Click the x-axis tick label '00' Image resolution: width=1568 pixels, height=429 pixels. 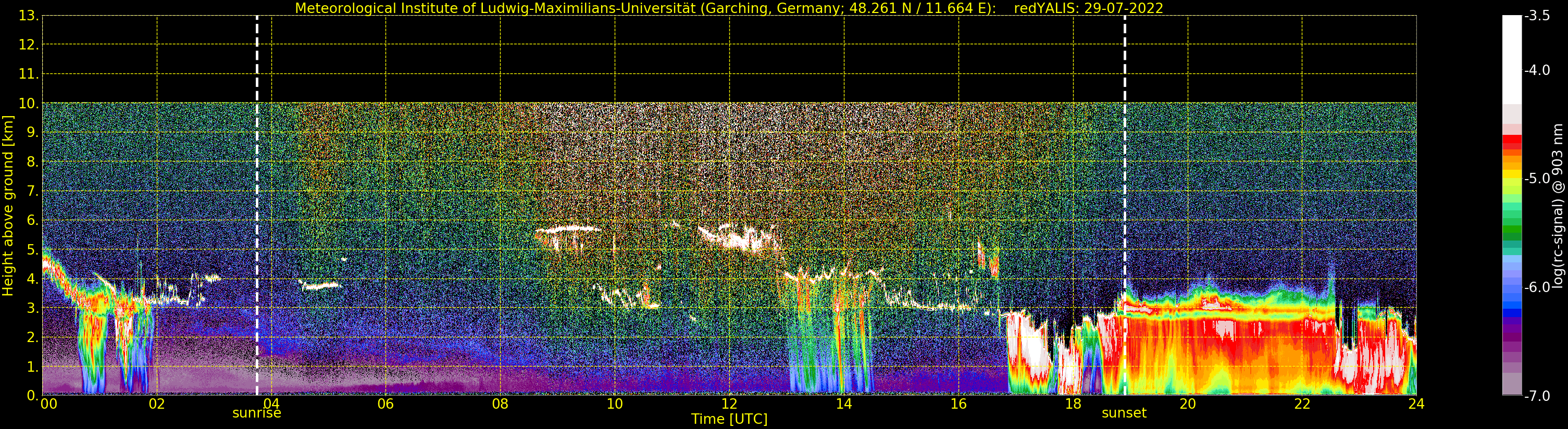[x=48, y=404]
